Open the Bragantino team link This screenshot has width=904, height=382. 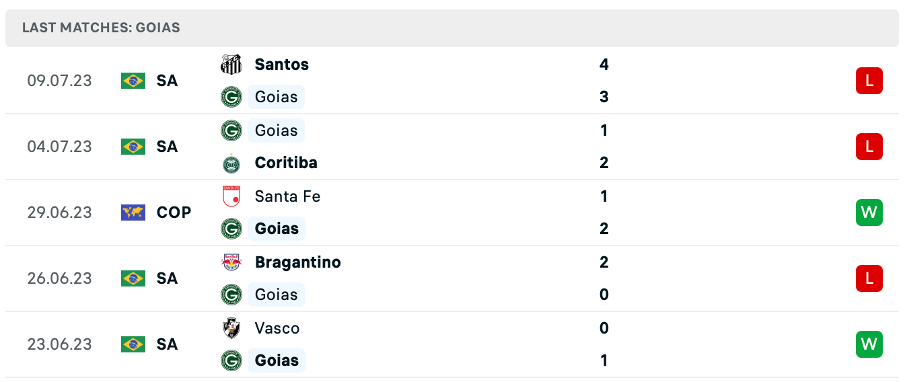pos(297,263)
